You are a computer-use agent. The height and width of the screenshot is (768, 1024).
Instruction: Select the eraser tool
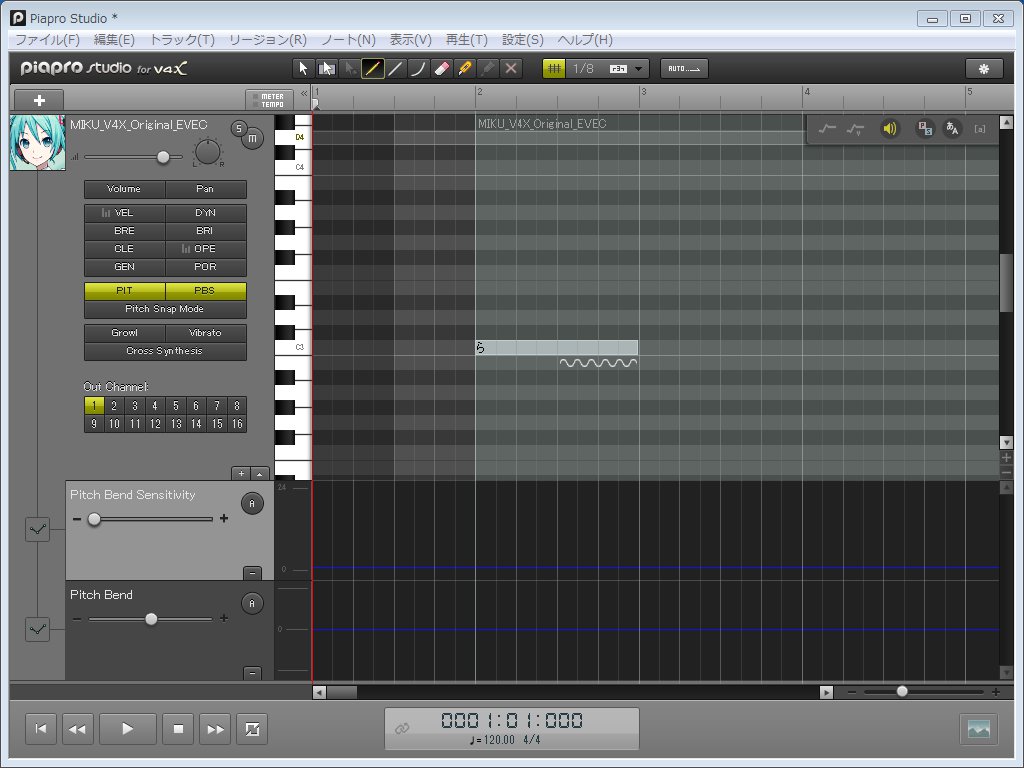pos(441,69)
